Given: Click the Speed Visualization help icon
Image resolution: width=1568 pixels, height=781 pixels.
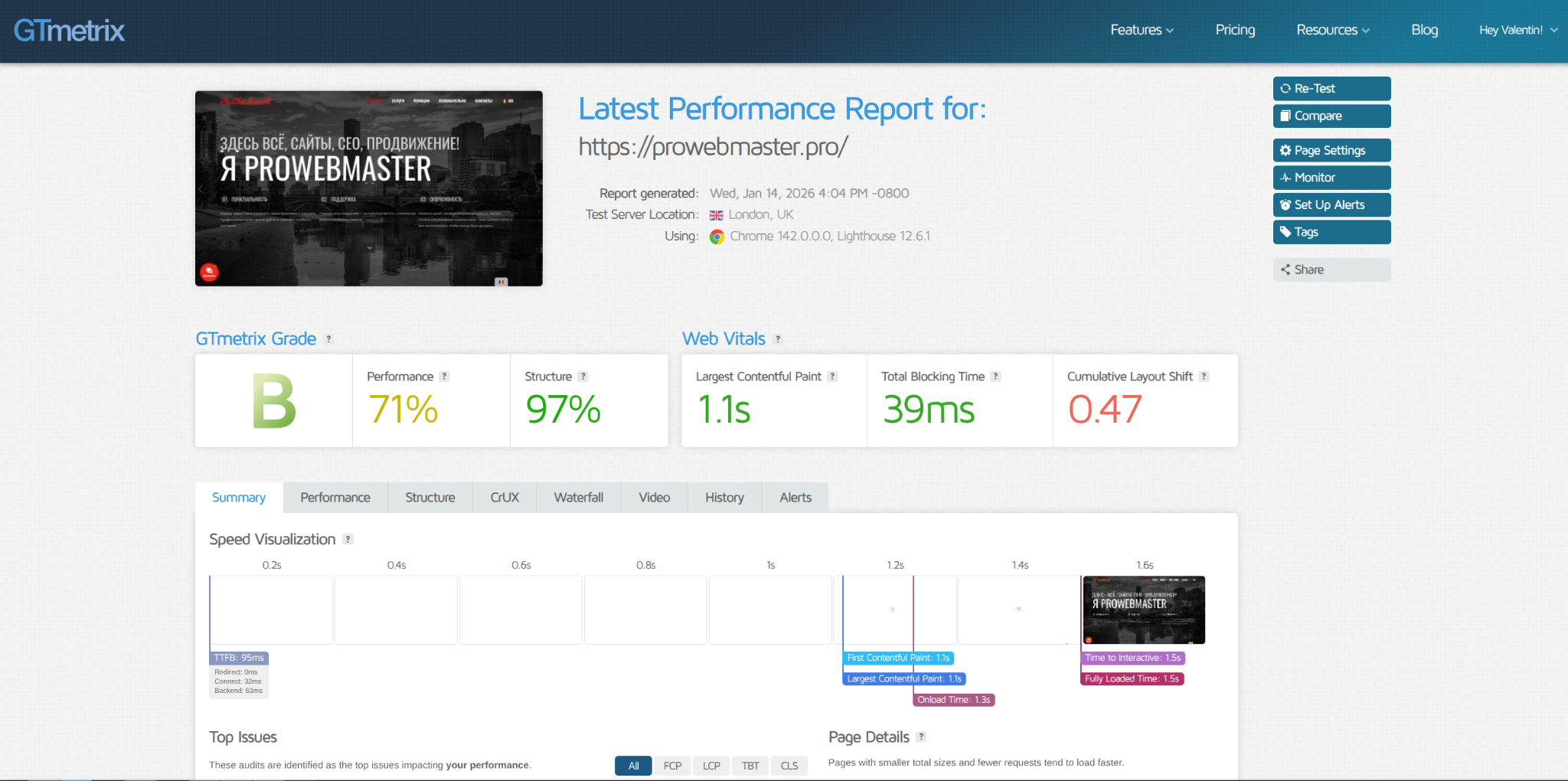Looking at the screenshot, I should click(x=348, y=540).
